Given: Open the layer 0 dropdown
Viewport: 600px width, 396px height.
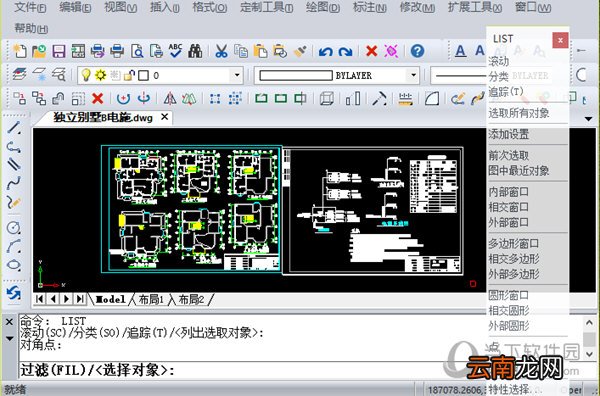Looking at the screenshot, I should coord(237,75).
